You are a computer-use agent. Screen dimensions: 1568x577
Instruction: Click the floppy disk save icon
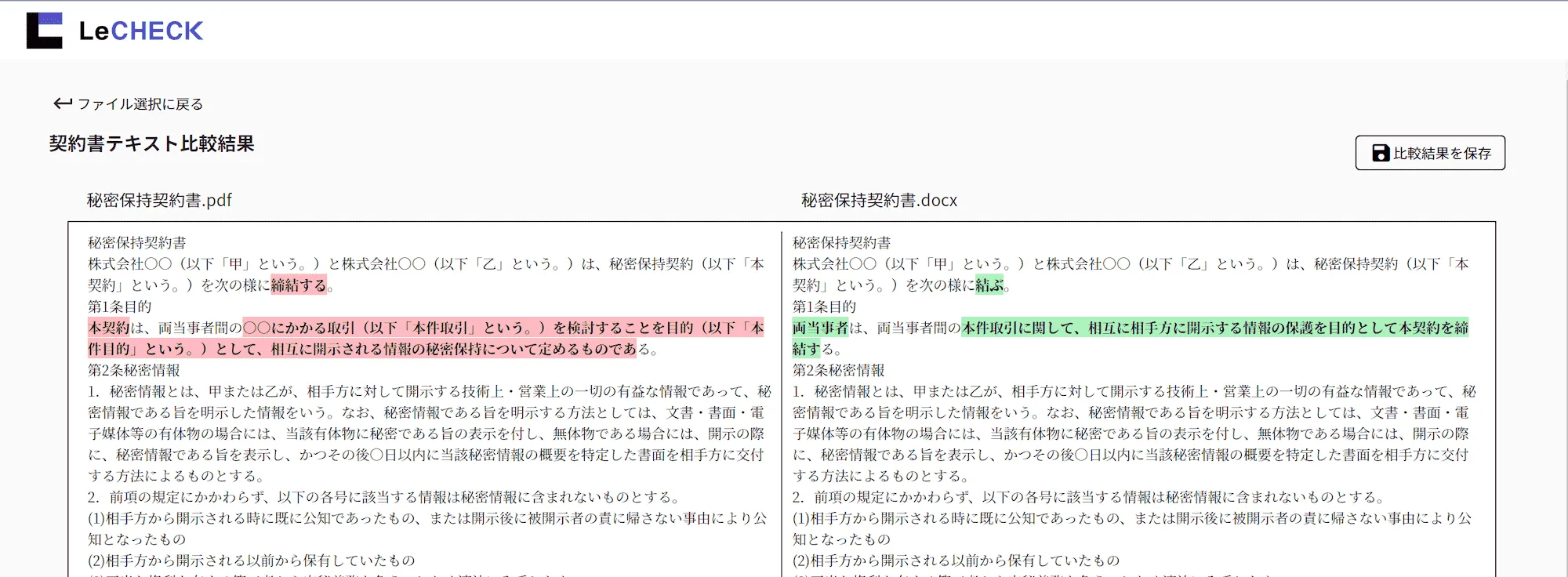tap(1381, 153)
